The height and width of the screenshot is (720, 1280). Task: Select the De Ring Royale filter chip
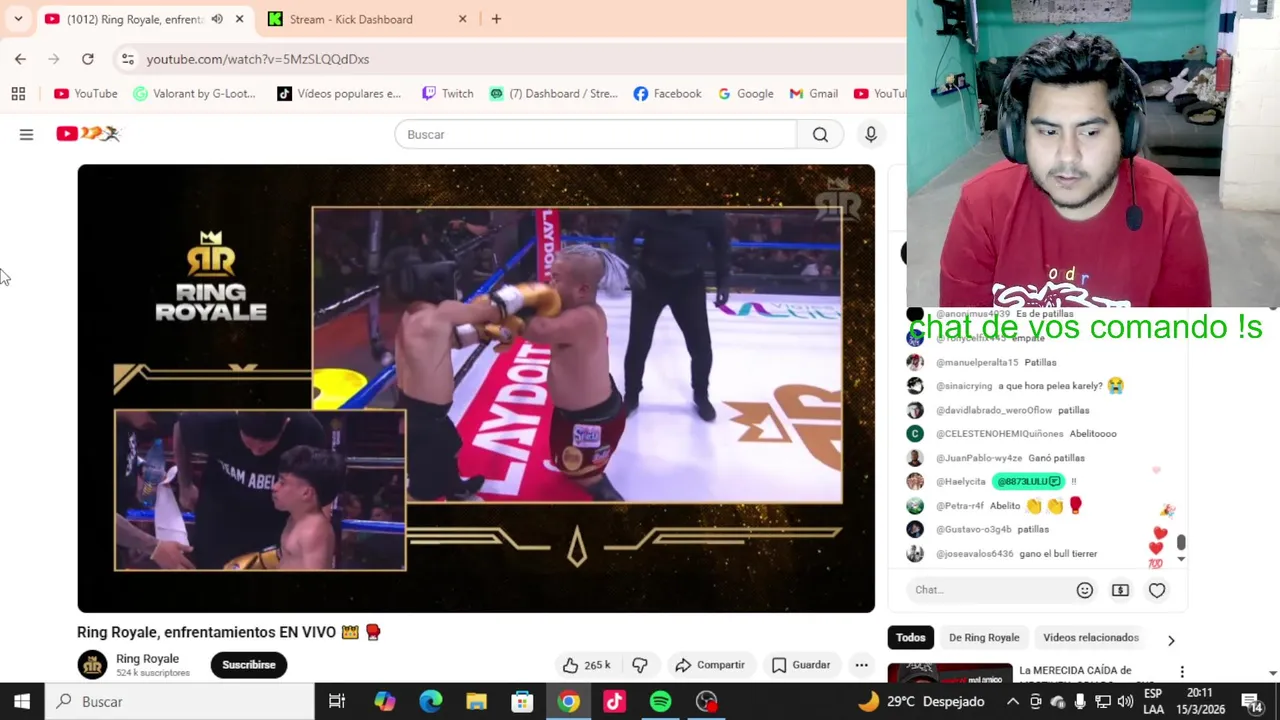pos(984,637)
